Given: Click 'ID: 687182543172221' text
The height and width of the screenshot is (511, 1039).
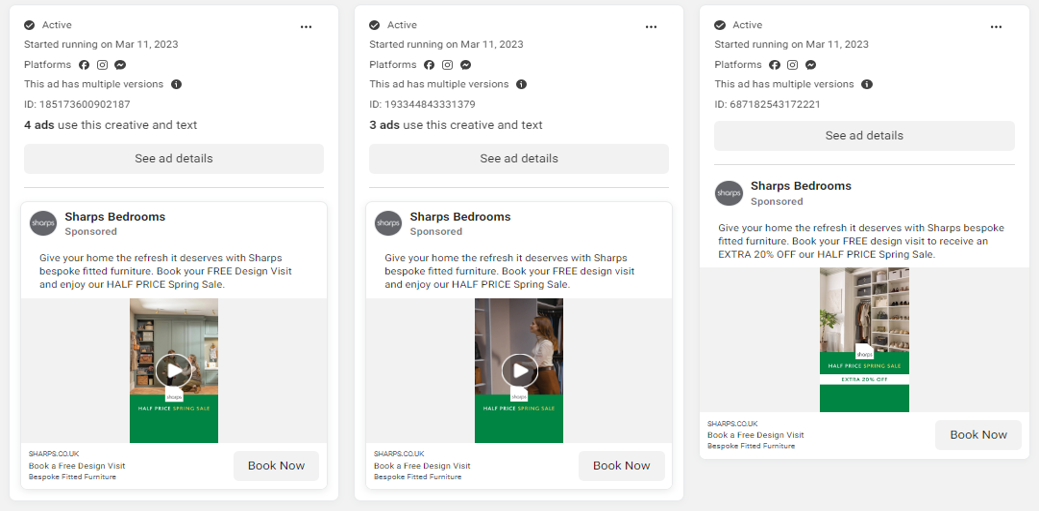Looking at the screenshot, I should pyautogui.click(x=767, y=105).
